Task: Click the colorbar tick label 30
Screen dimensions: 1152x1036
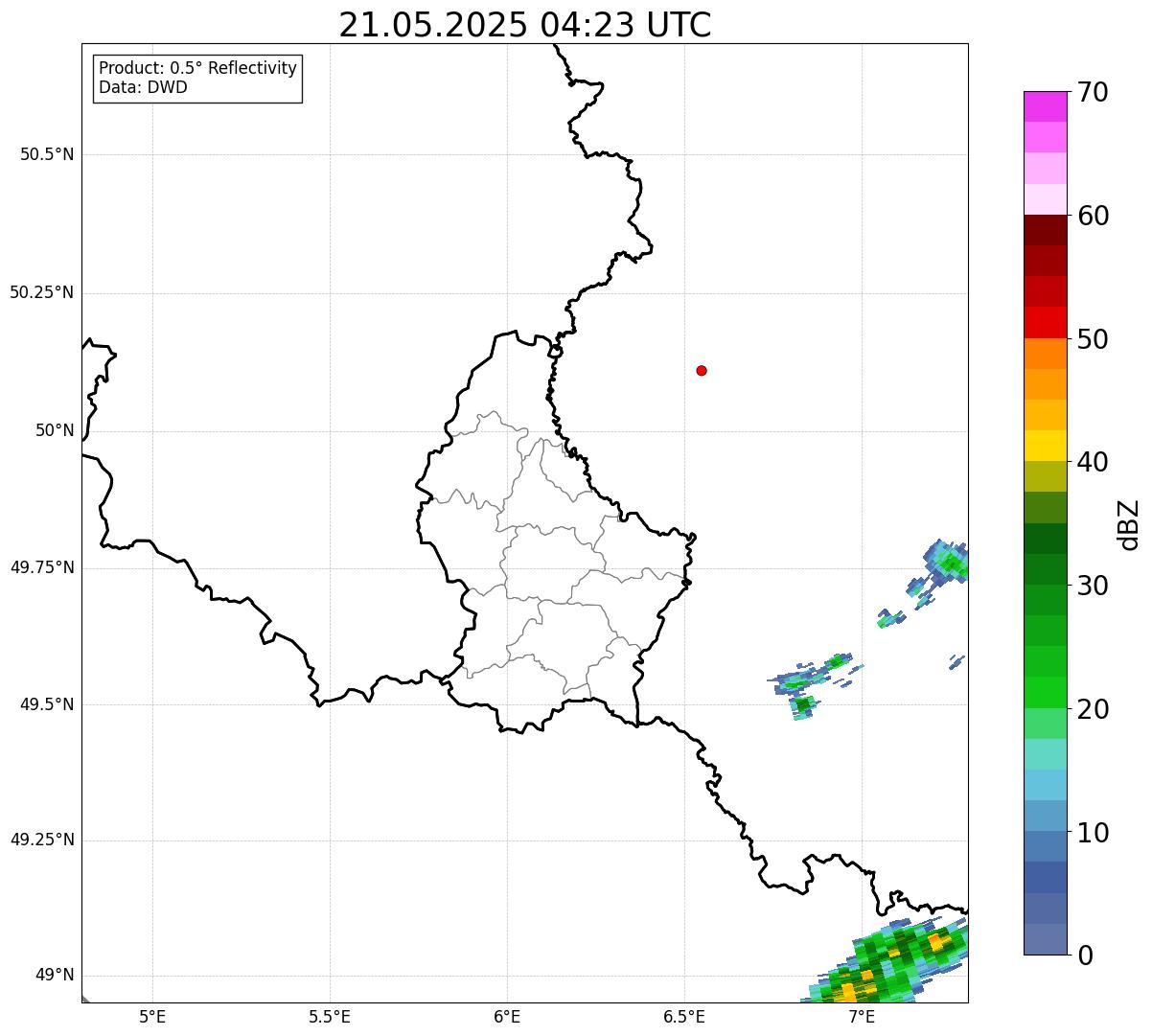Action: 1093,586
